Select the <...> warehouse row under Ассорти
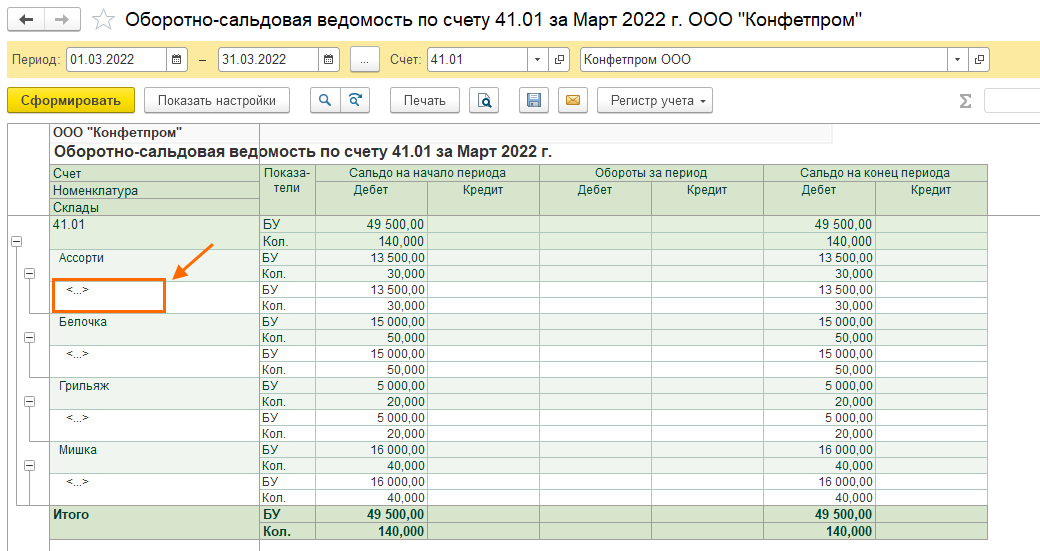 77,290
